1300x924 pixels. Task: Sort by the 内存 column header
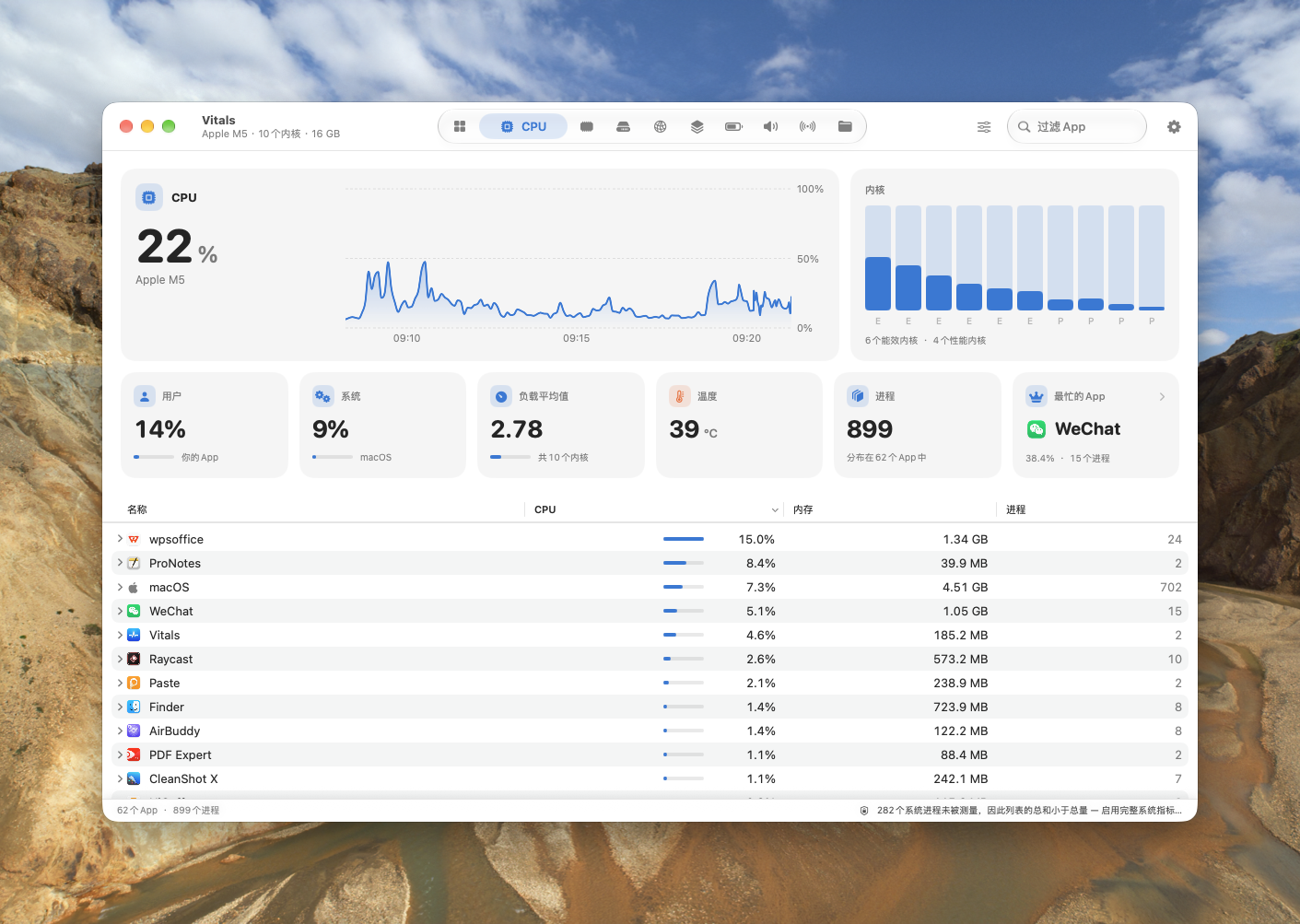click(803, 509)
